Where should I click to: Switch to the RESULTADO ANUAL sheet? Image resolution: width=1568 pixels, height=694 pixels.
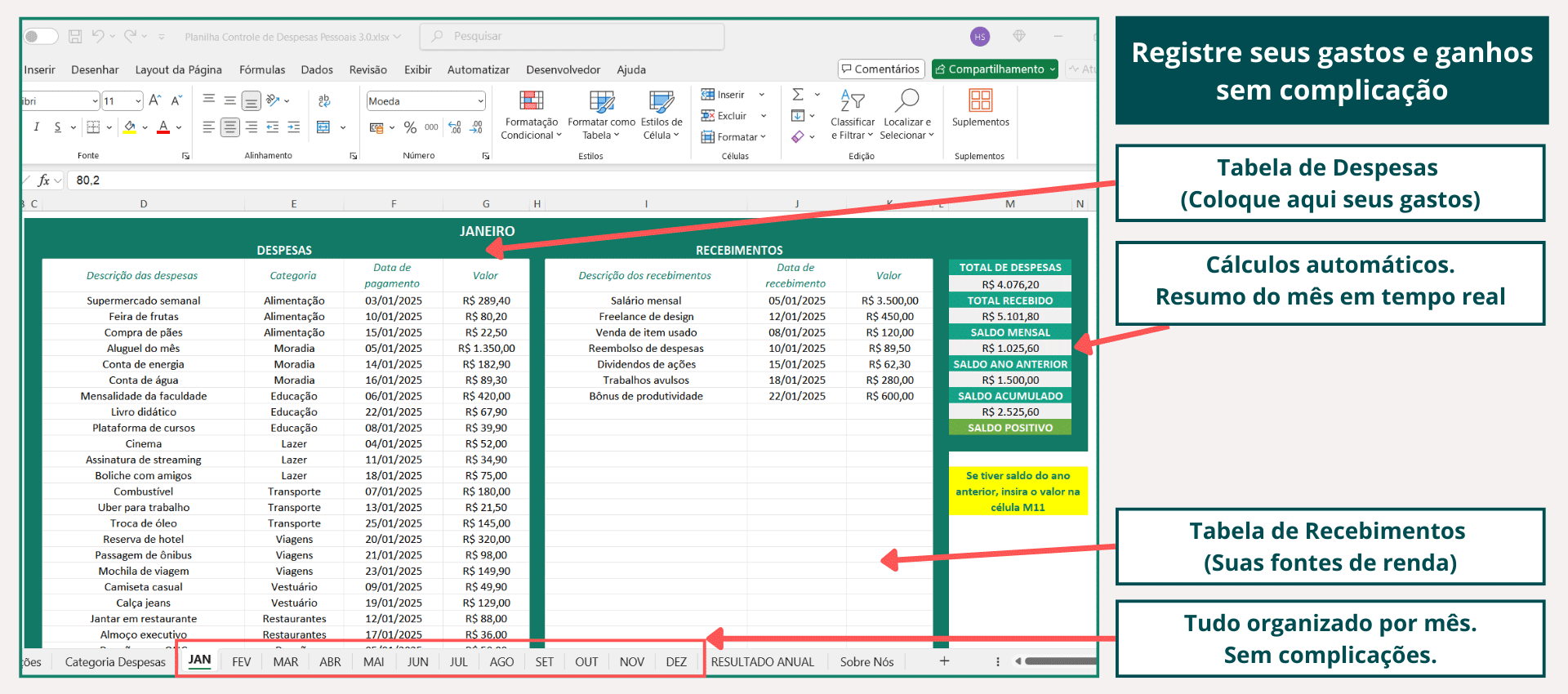[x=762, y=662]
